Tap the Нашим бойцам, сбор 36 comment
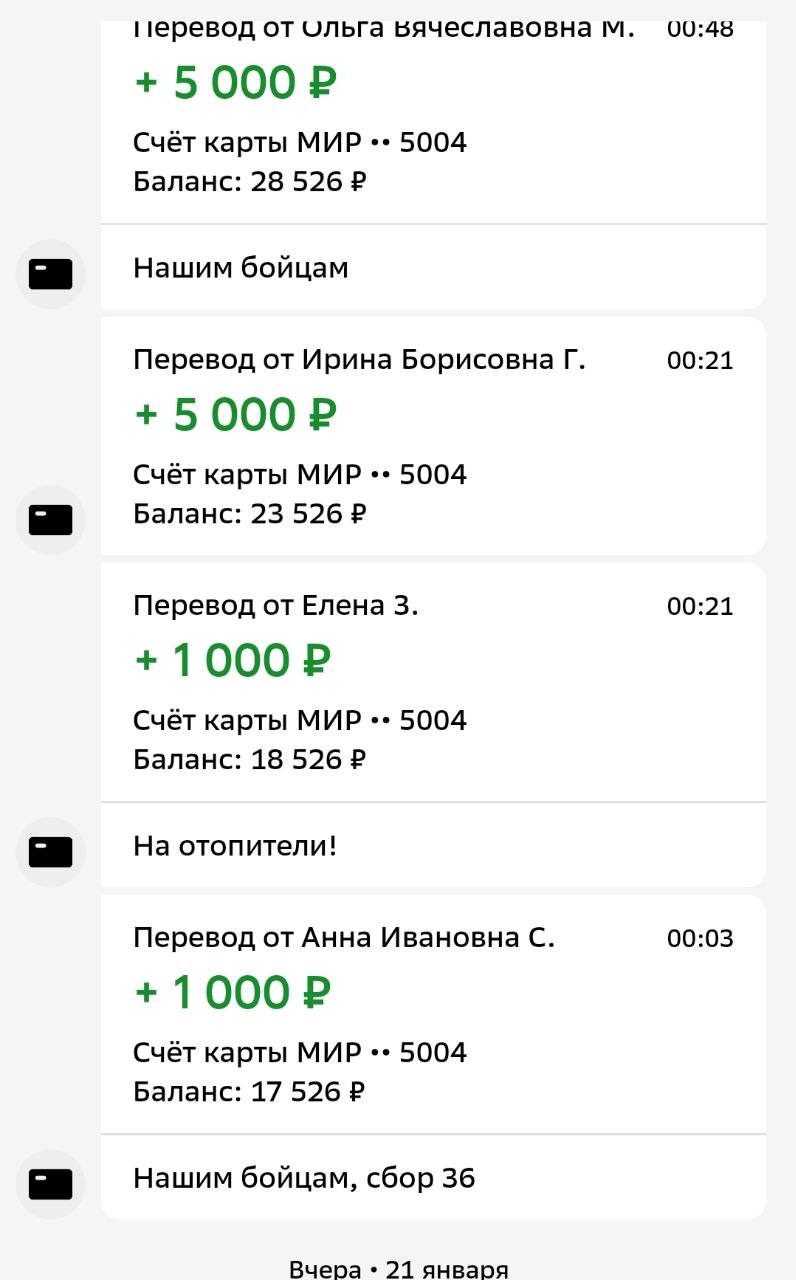Viewport: 796px width, 1280px height. 304,1179
